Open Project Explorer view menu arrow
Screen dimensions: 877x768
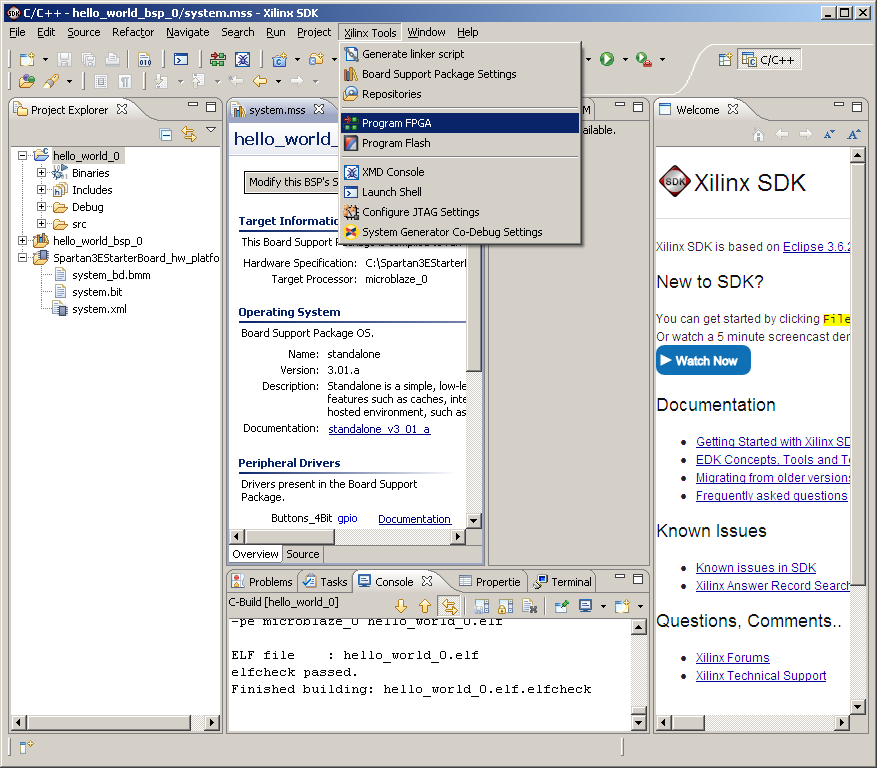211,130
